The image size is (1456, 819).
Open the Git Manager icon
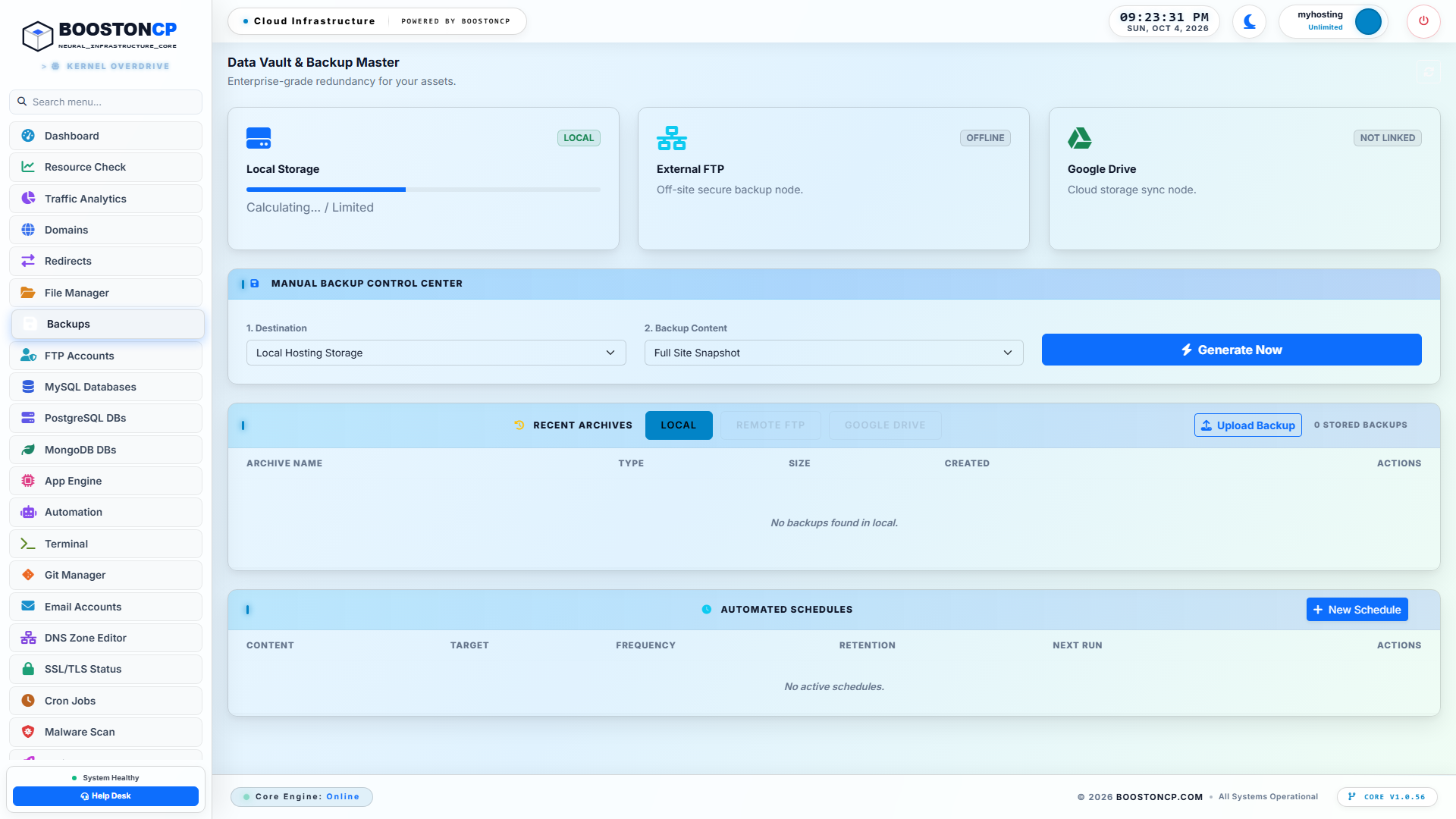[x=28, y=575]
